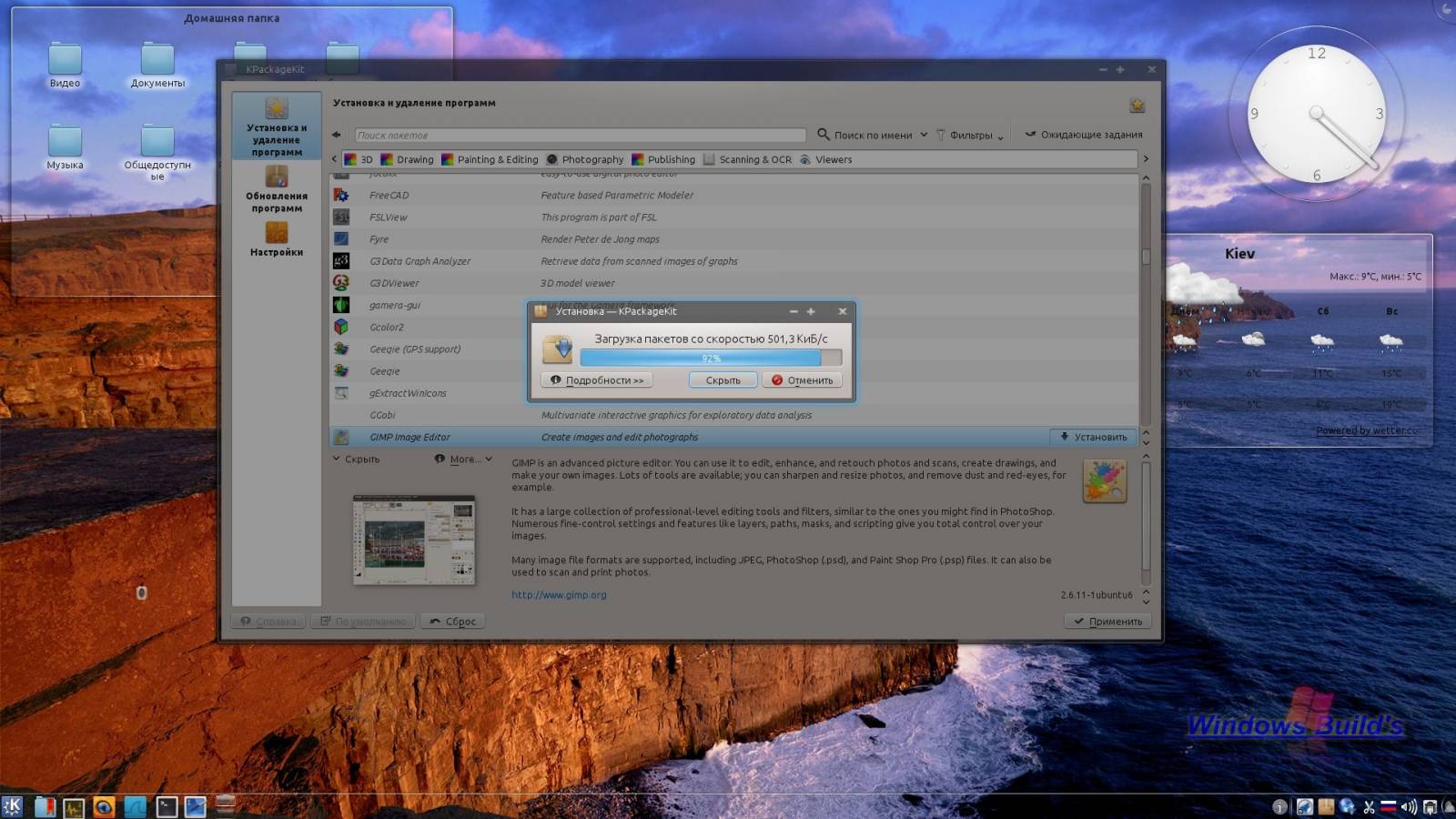The image size is (1456, 819).
Task: Expand Подробности in install dialog
Action: [x=597, y=380]
